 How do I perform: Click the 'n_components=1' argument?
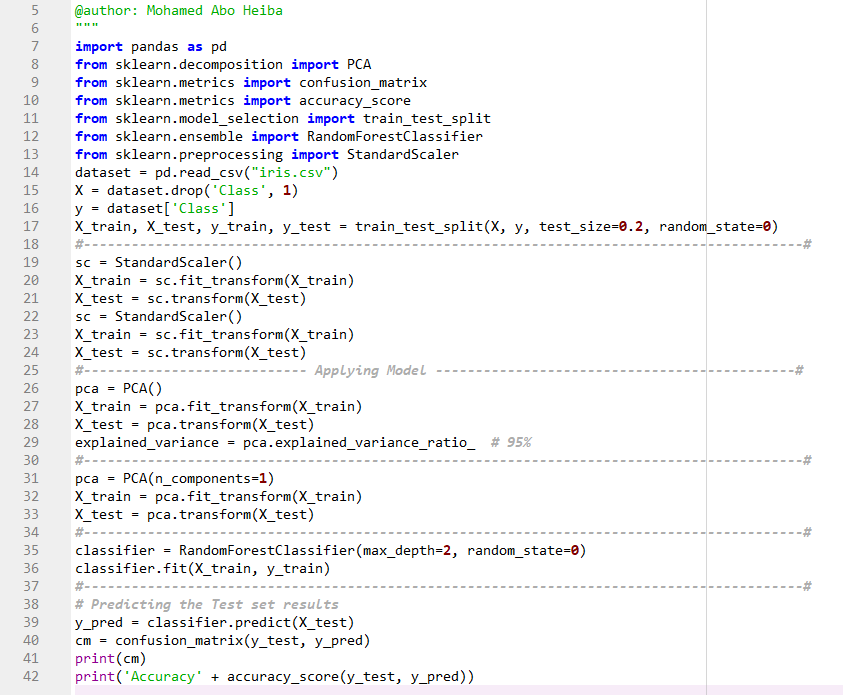pyautogui.click(x=211, y=478)
